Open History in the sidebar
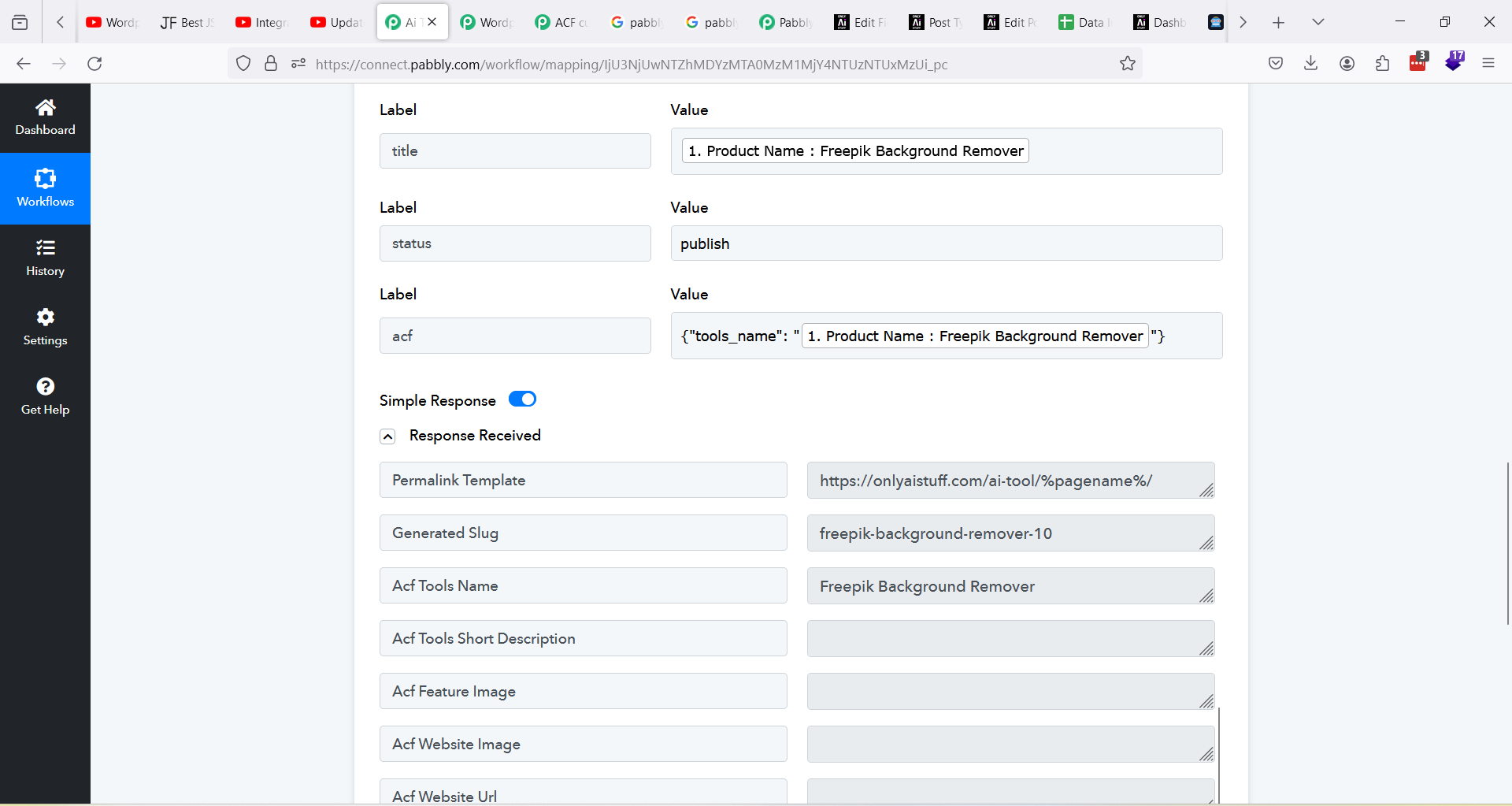 point(45,258)
